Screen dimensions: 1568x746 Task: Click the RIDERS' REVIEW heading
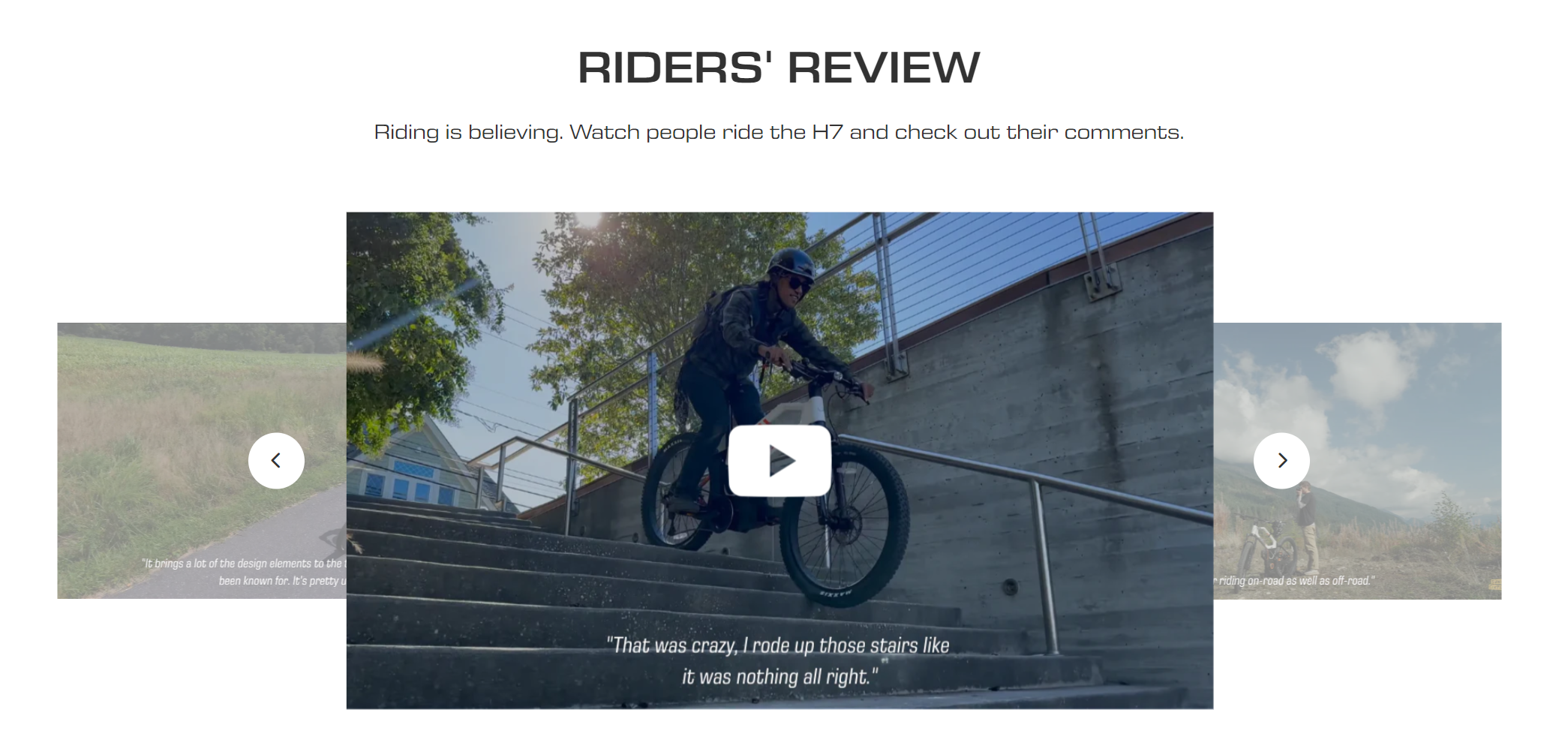tap(779, 68)
